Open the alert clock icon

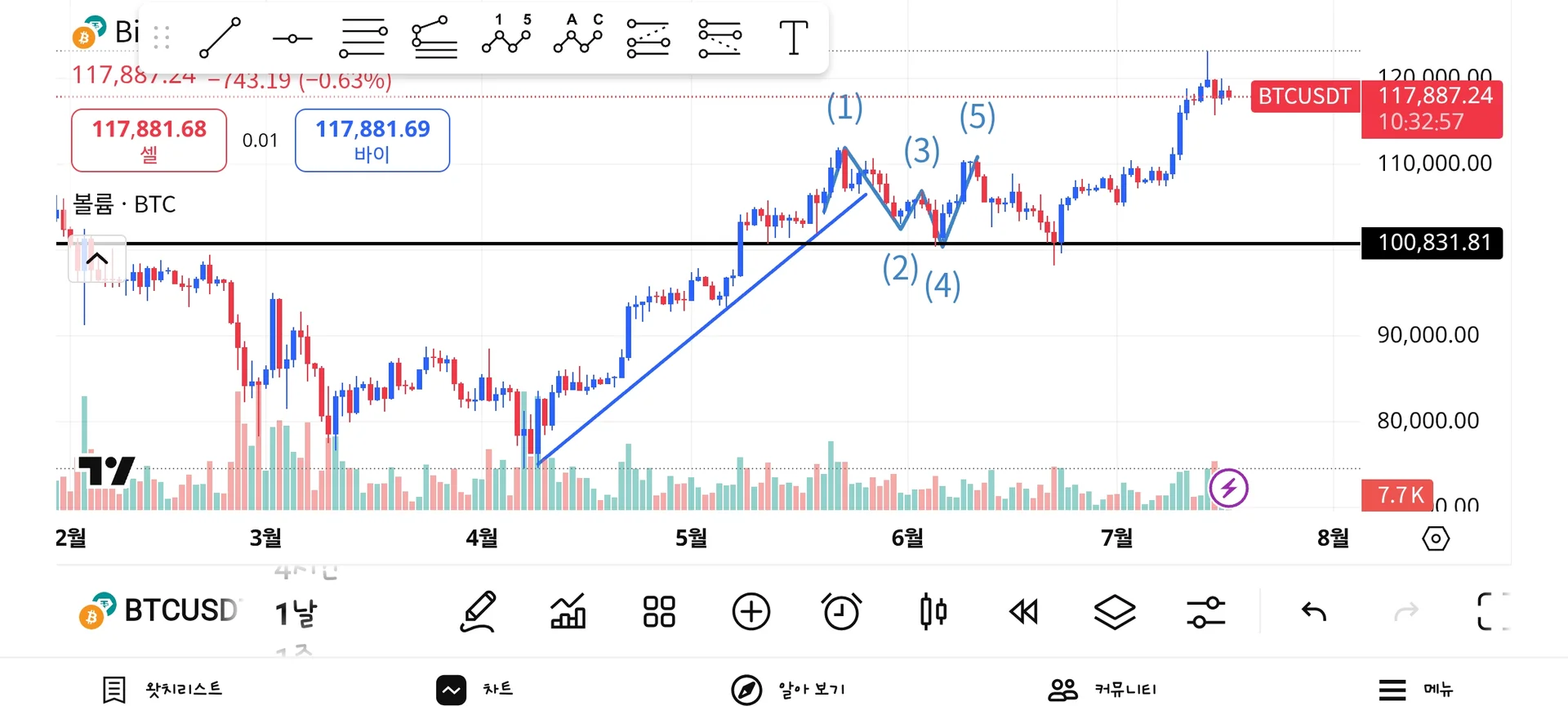pyautogui.click(x=841, y=611)
